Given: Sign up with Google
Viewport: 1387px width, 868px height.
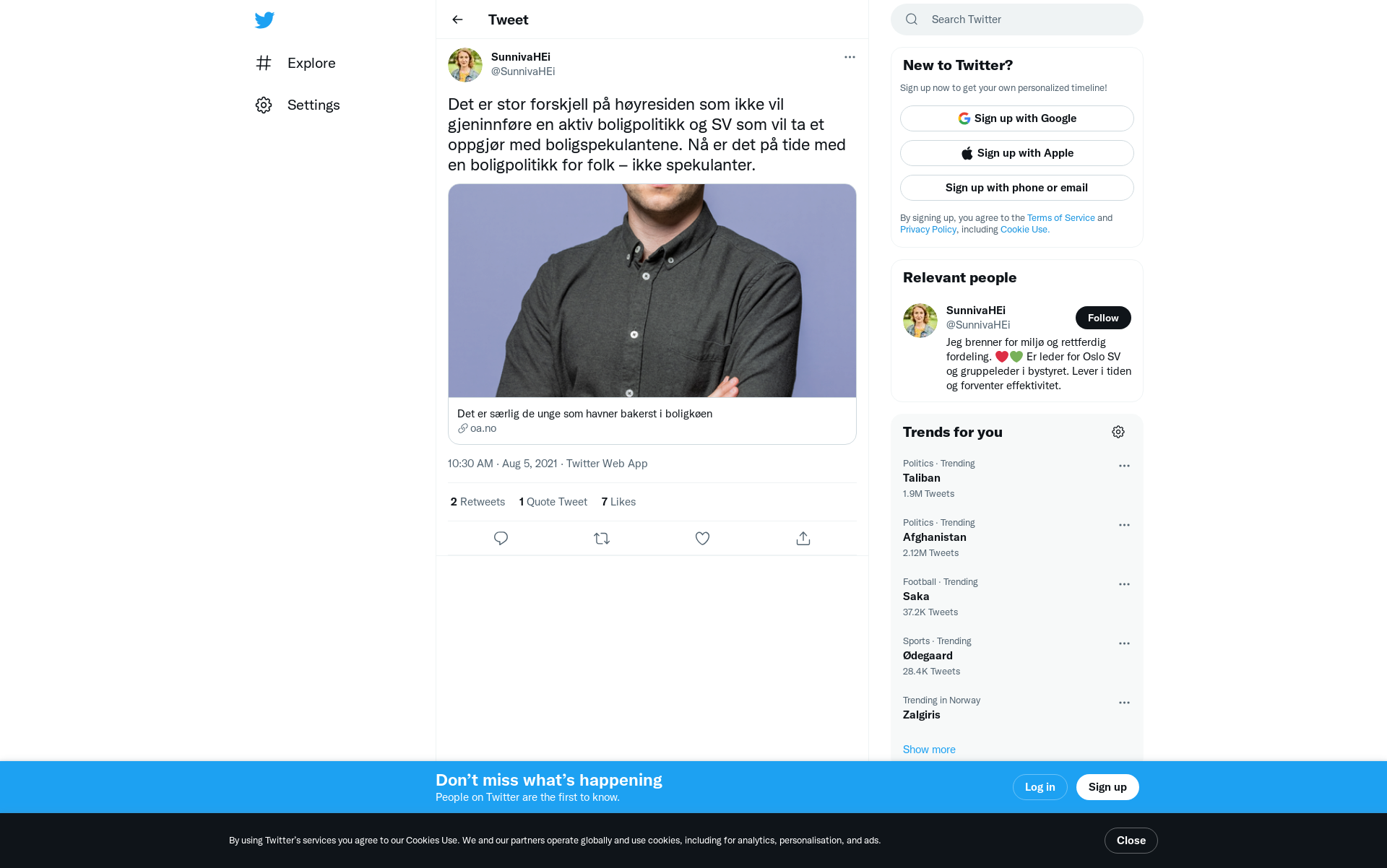Looking at the screenshot, I should [x=1016, y=118].
